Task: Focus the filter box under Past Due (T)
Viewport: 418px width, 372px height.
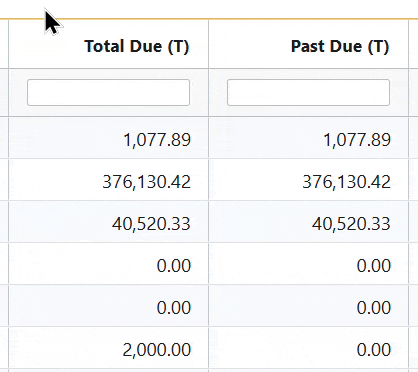Action: tap(308, 92)
